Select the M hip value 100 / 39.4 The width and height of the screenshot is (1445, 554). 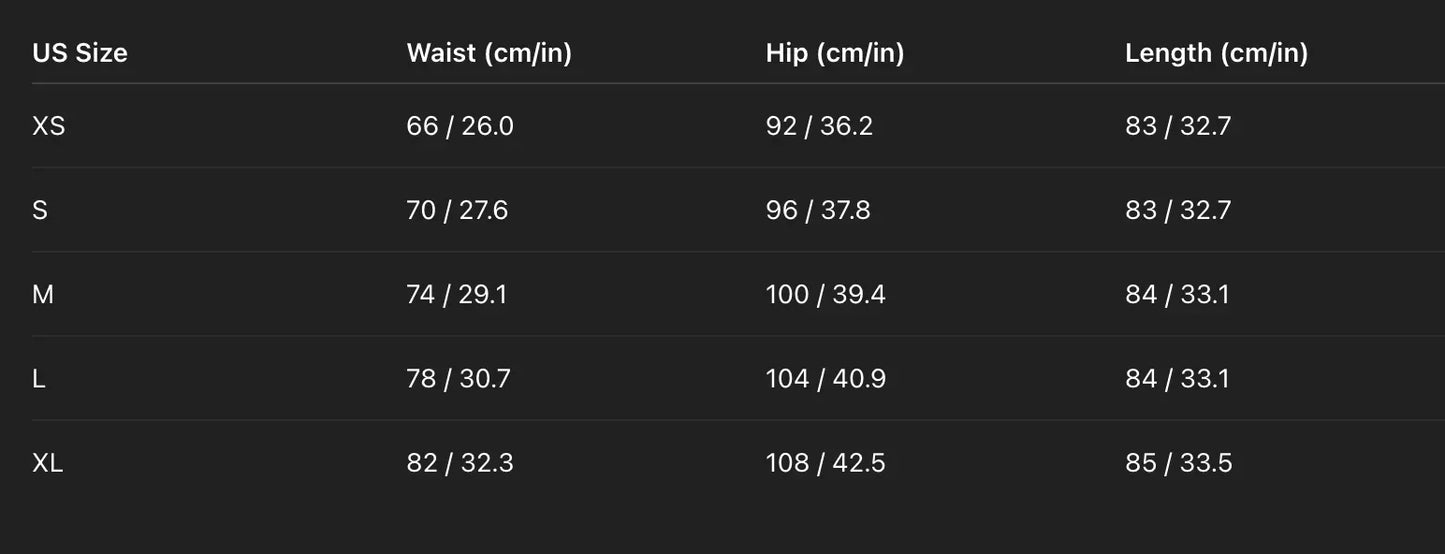pyautogui.click(x=825, y=294)
